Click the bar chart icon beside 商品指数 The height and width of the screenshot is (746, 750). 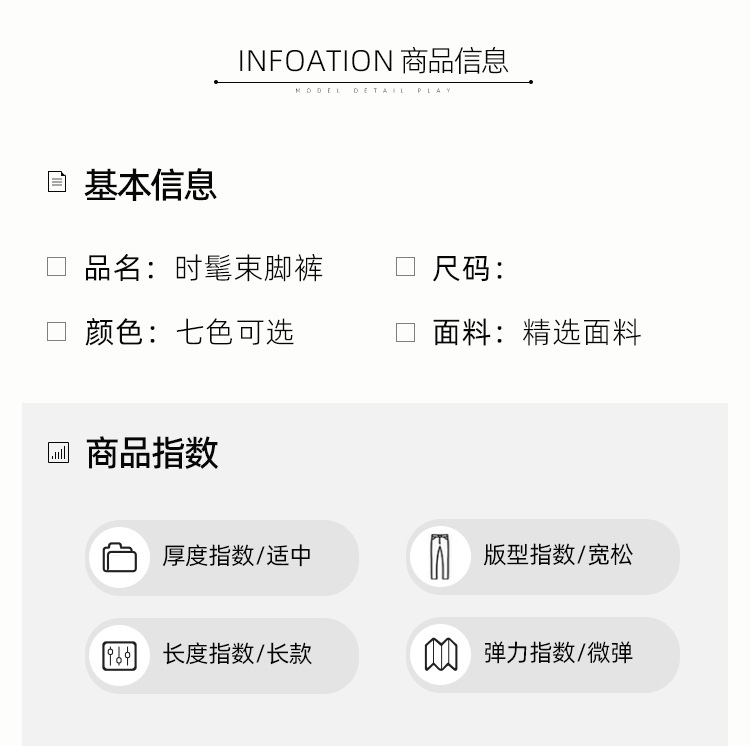(59, 453)
